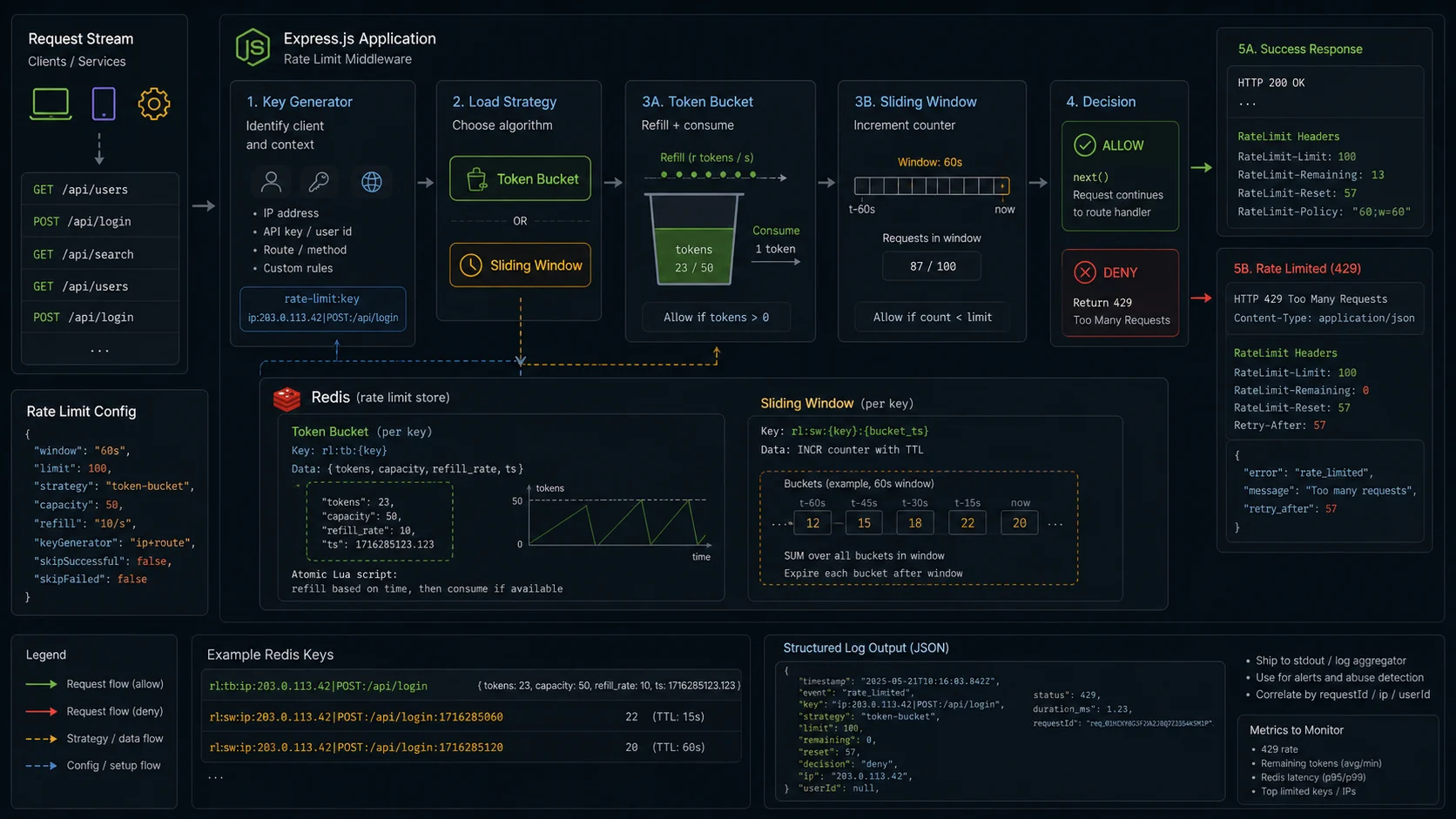
Task: Click the '12' bucket under t-60s
Action: tap(812, 523)
